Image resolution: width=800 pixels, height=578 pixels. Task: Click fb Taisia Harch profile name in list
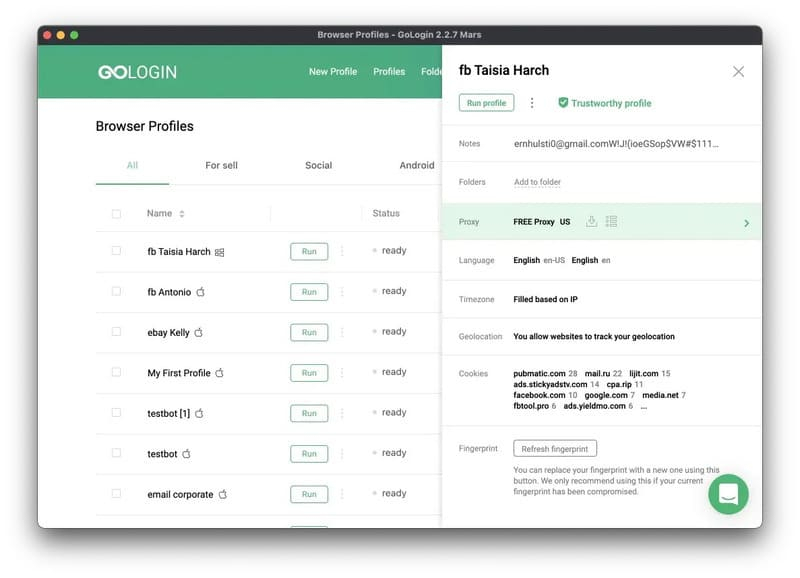pyautogui.click(x=179, y=252)
